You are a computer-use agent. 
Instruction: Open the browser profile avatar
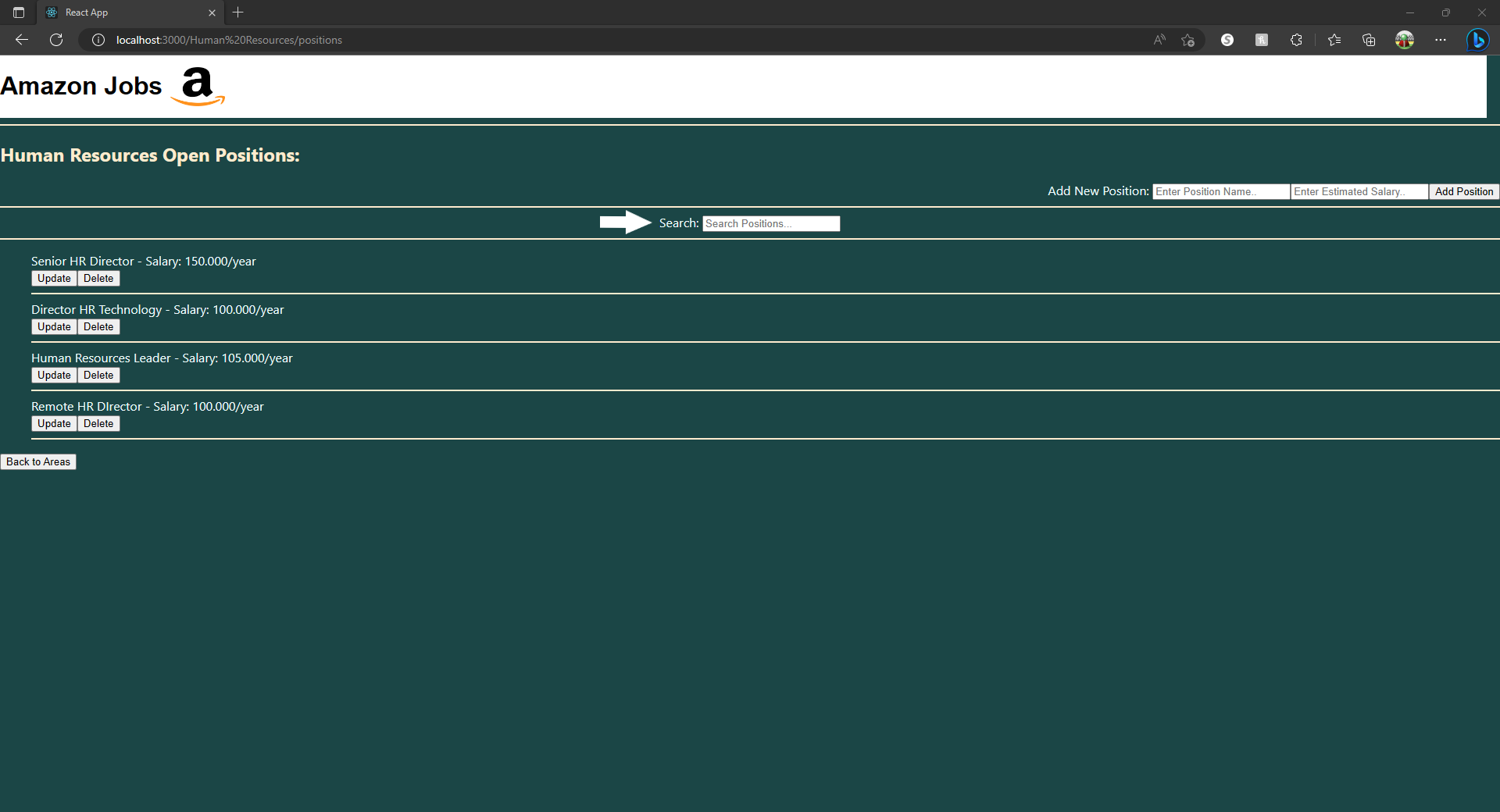click(x=1405, y=40)
